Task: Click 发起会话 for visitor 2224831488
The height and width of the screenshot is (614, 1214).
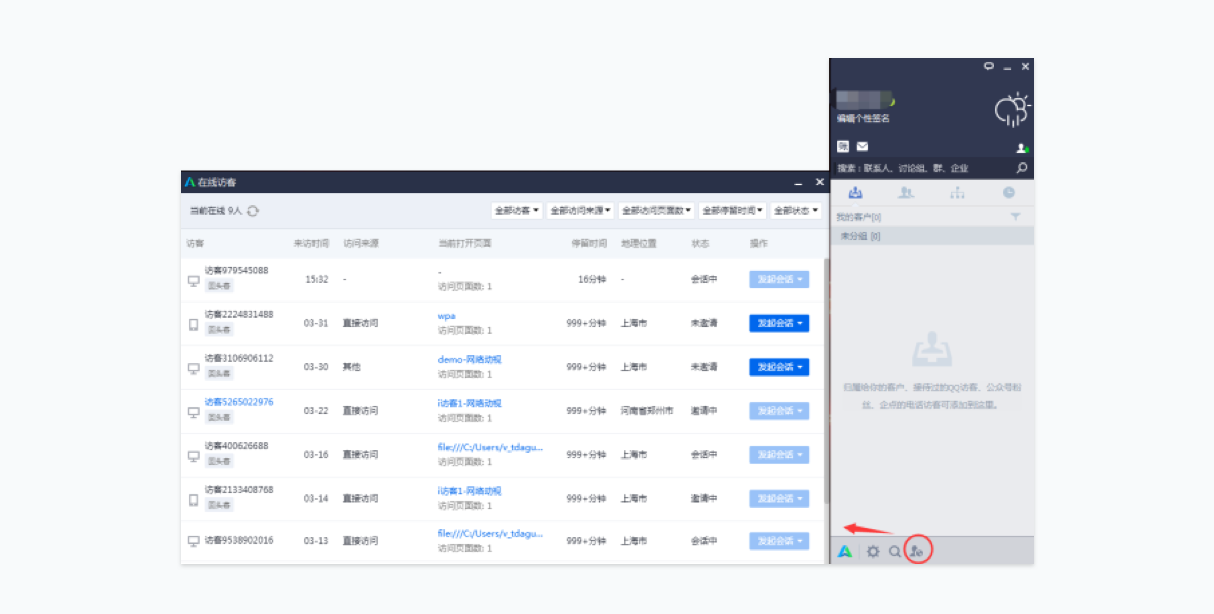Action: pyautogui.click(x=779, y=323)
